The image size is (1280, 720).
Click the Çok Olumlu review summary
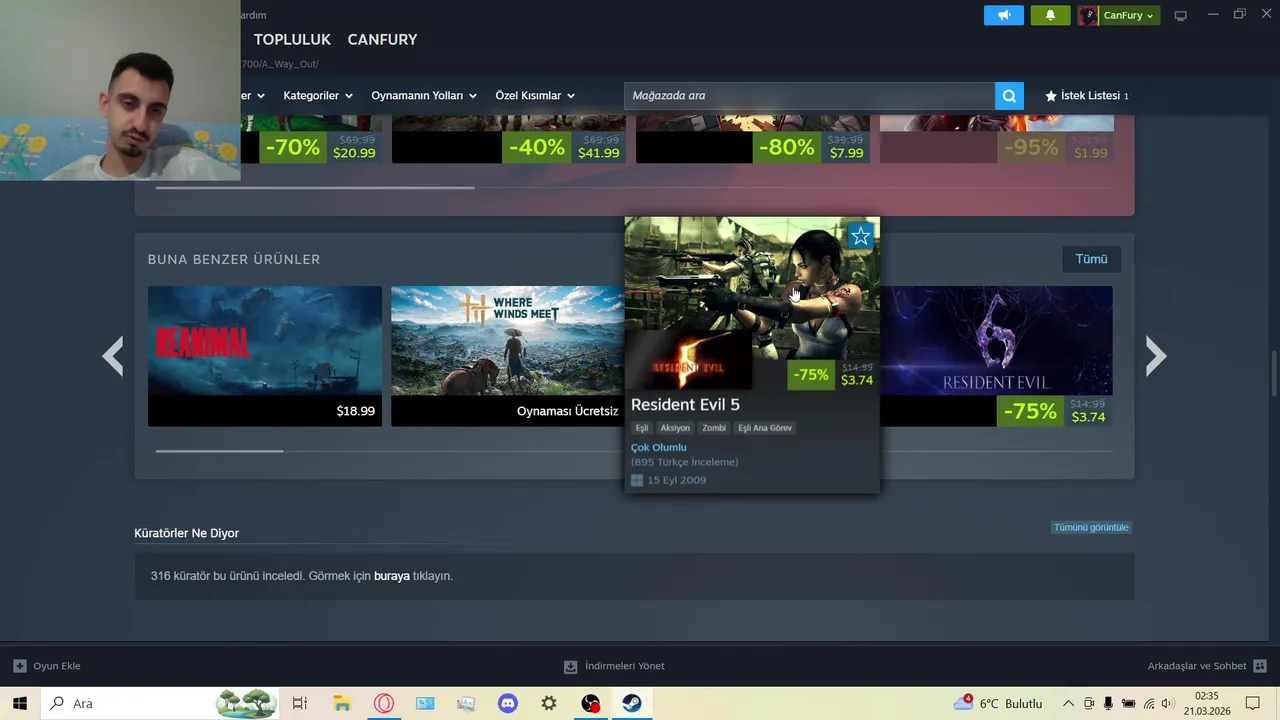pyautogui.click(x=659, y=447)
